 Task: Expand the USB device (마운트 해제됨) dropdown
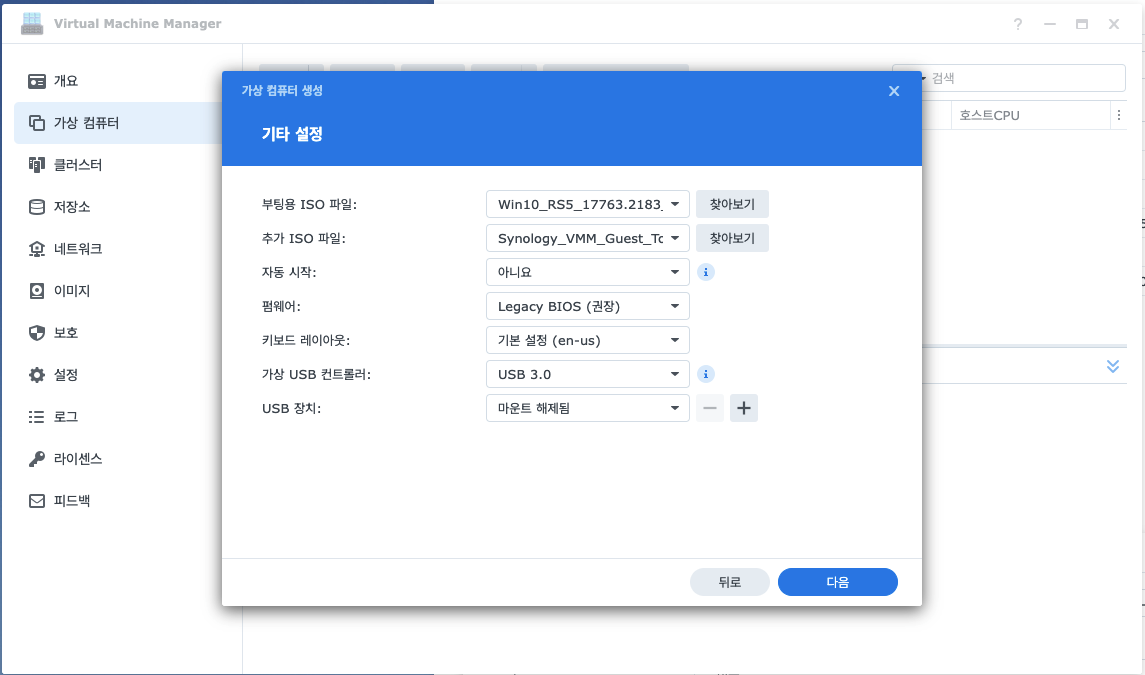[588, 408]
